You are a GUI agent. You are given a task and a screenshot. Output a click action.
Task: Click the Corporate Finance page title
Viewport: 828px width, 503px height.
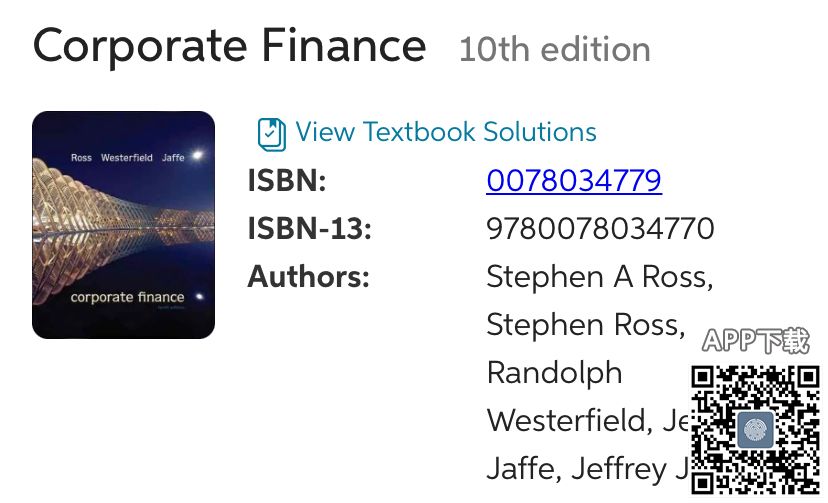coord(229,46)
